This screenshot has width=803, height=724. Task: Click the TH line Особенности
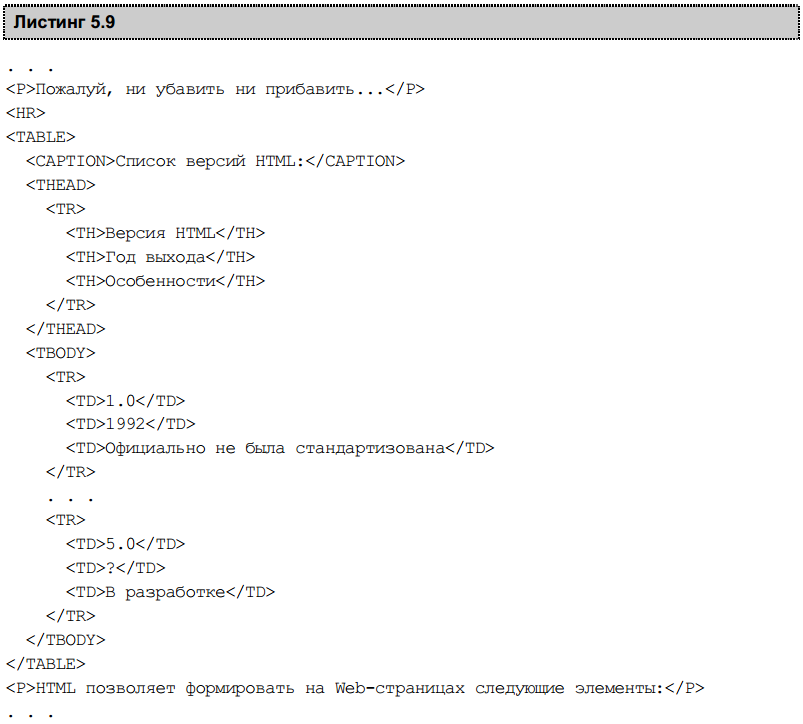click(165, 281)
